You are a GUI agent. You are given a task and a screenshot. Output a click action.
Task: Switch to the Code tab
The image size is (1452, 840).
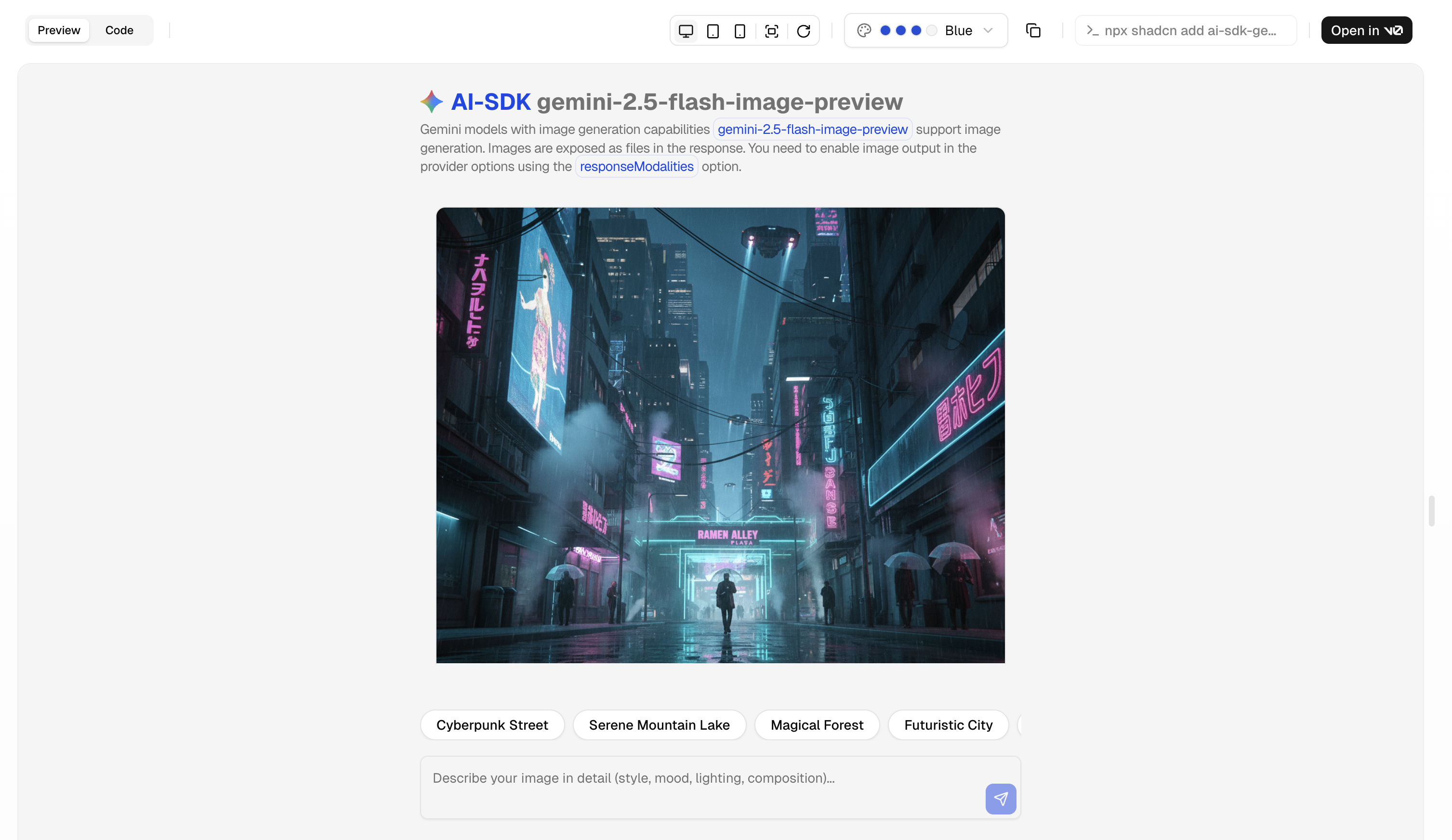(119, 30)
